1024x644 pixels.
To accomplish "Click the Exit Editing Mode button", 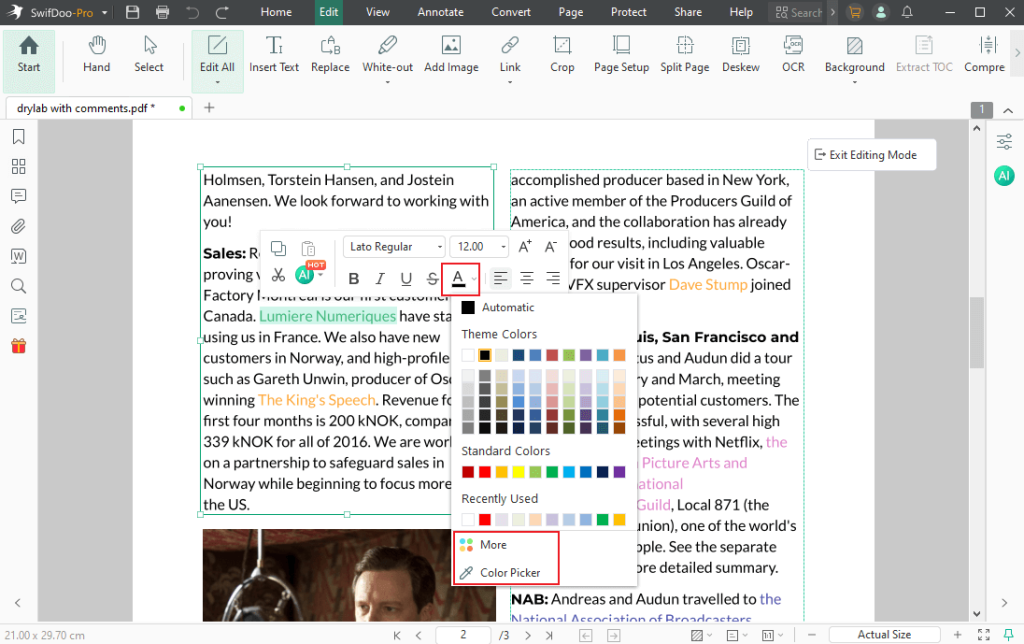I will click(871, 154).
